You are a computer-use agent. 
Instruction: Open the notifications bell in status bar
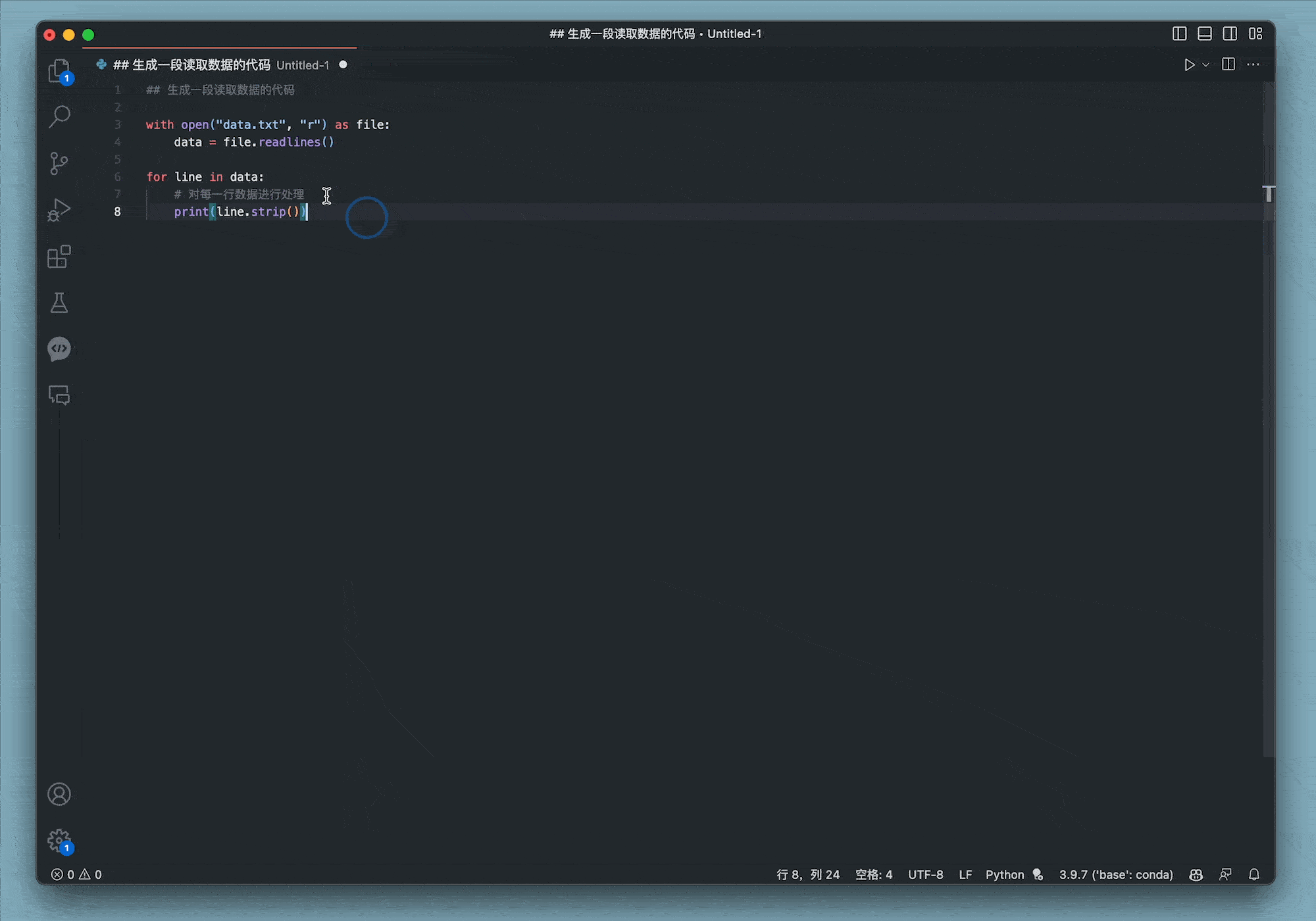click(x=1254, y=874)
